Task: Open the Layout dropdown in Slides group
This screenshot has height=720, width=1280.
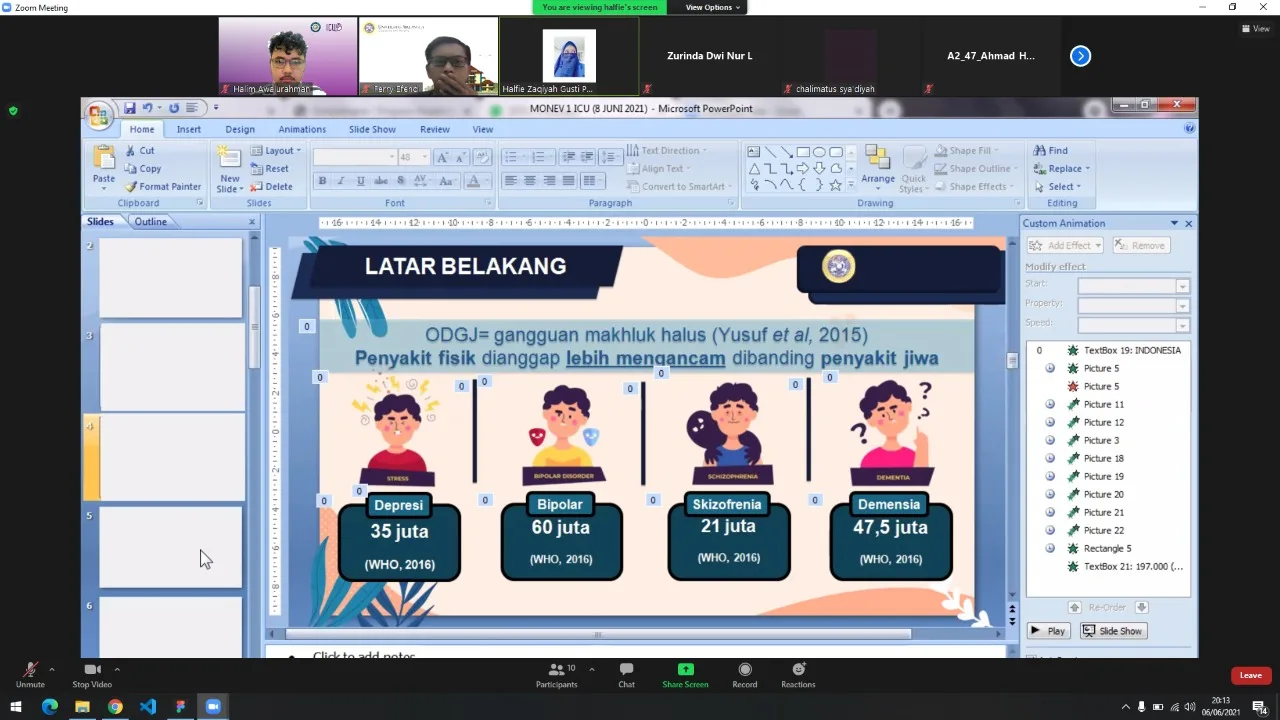Action: click(275, 151)
